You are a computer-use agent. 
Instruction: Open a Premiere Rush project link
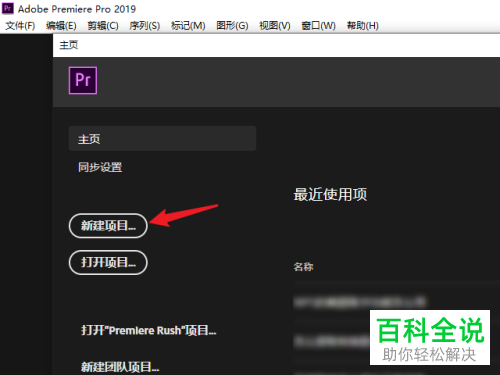click(149, 330)
